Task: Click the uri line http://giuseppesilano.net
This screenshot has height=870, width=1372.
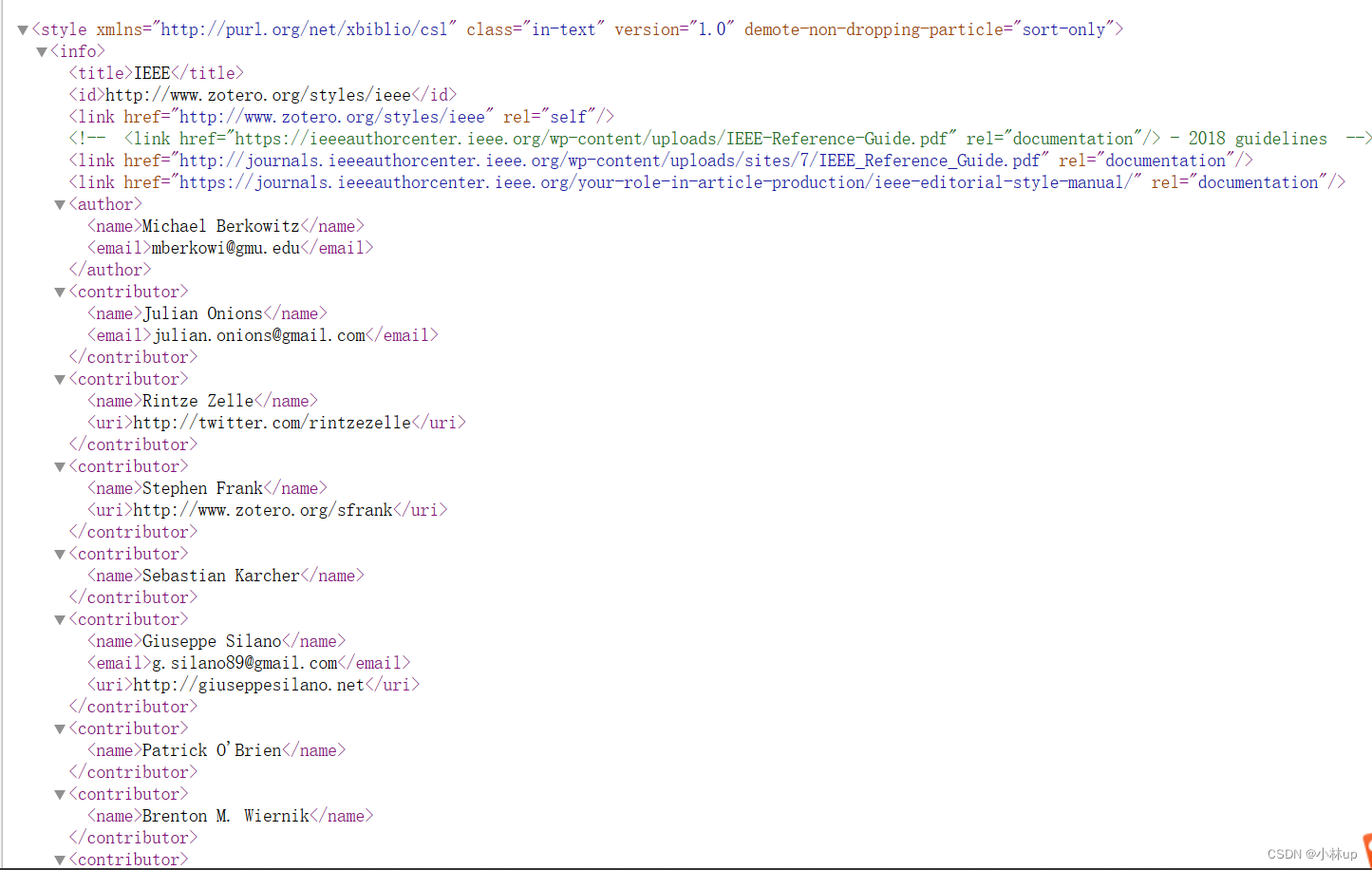Action: [254, 685]
